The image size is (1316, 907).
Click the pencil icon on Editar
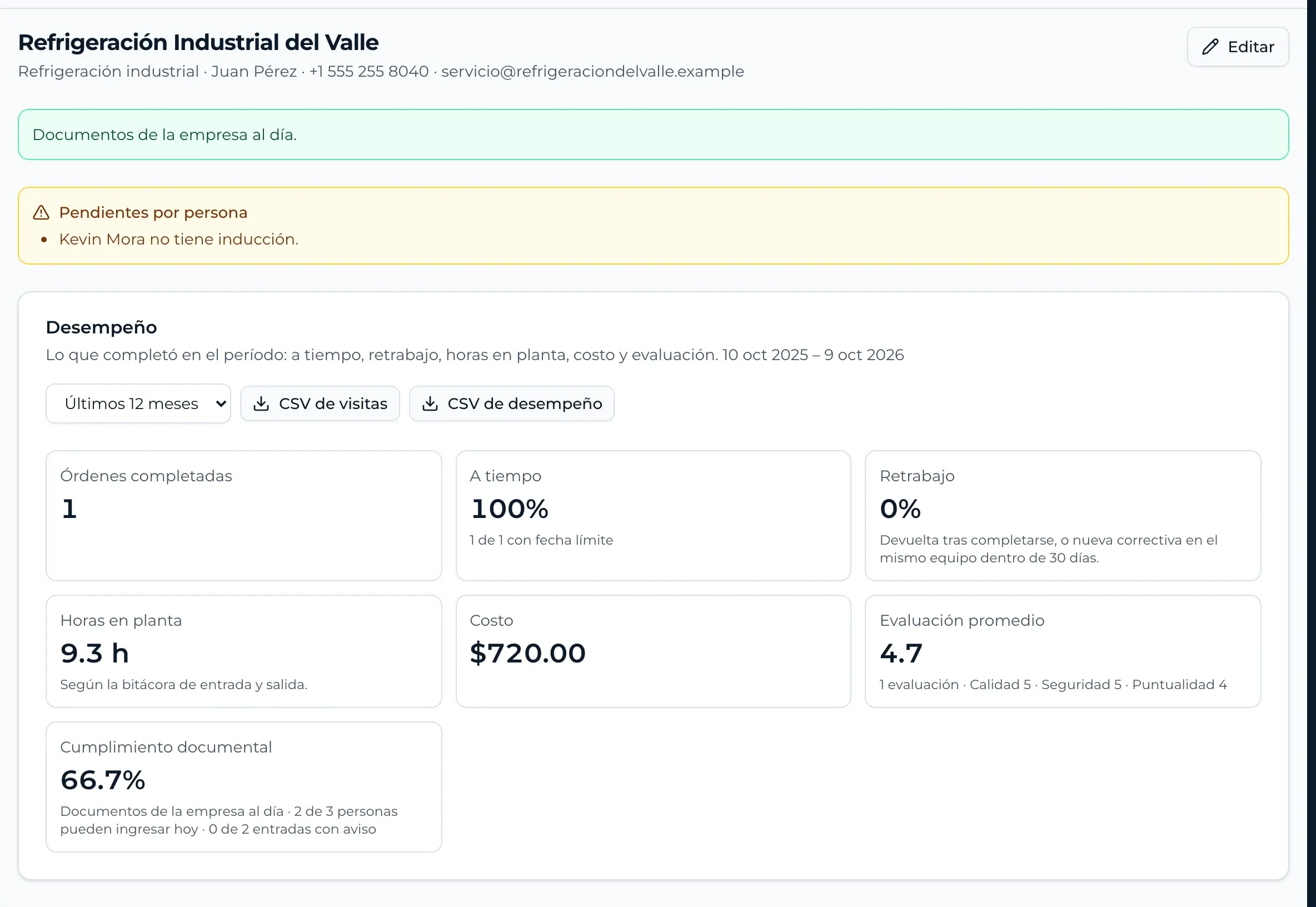1210,47
